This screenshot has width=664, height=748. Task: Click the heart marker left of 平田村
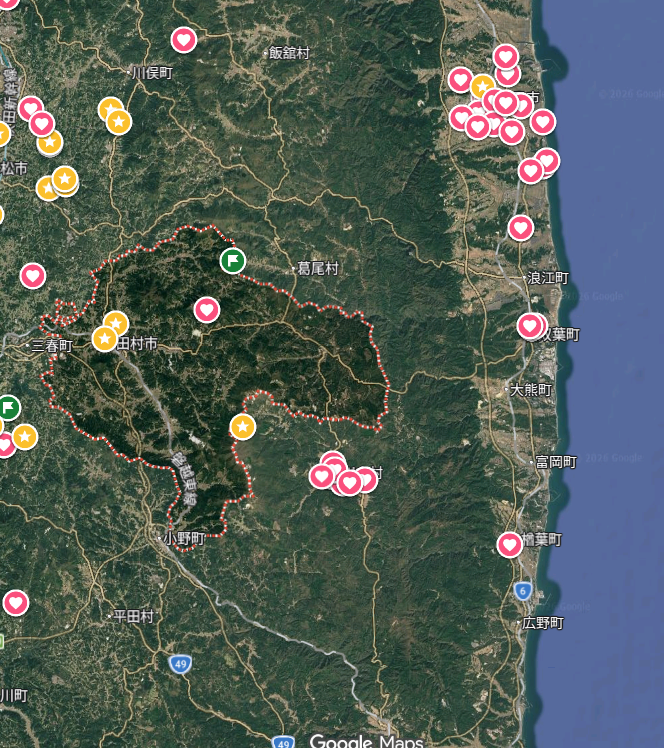15,602
